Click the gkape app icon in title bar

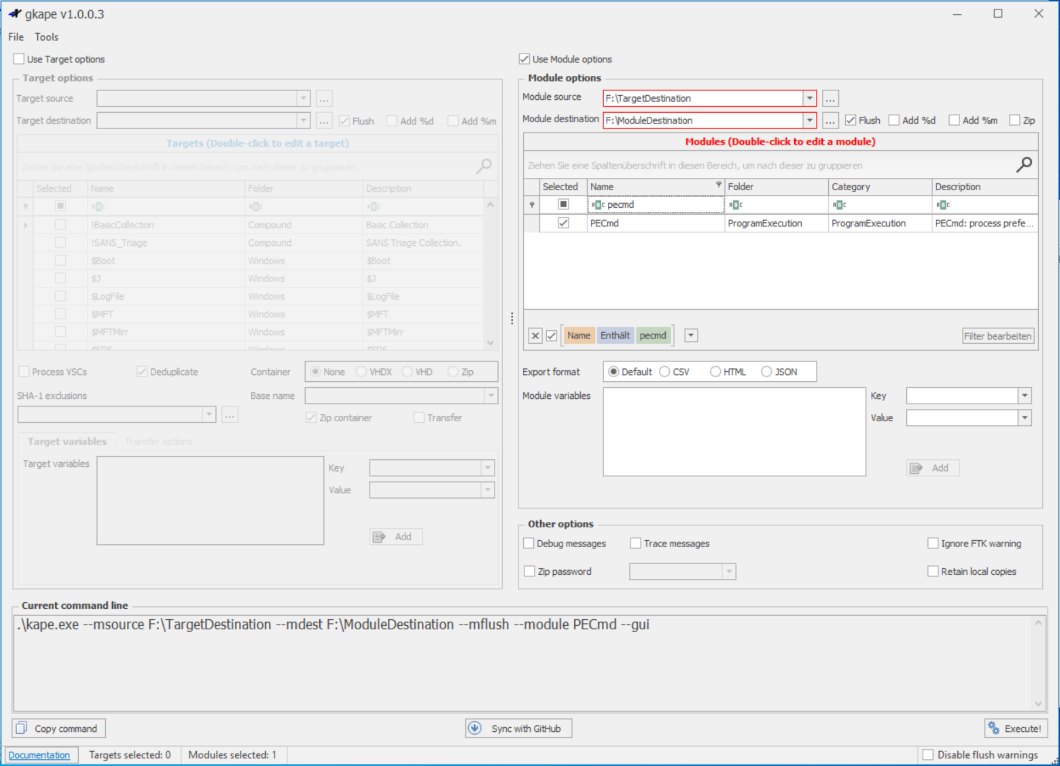[x=15, y=14]
